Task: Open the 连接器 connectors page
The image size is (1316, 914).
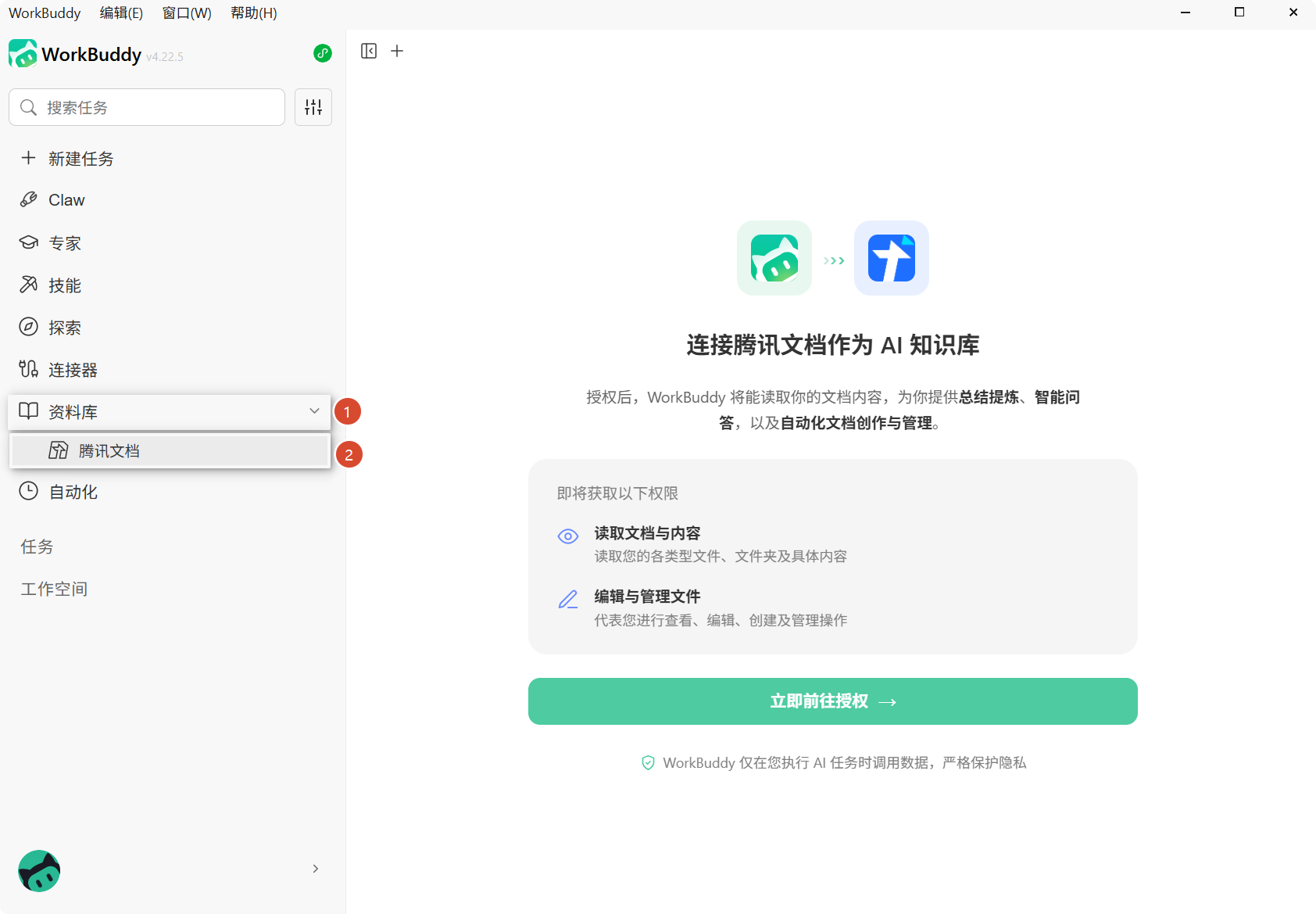Action: 170,370
